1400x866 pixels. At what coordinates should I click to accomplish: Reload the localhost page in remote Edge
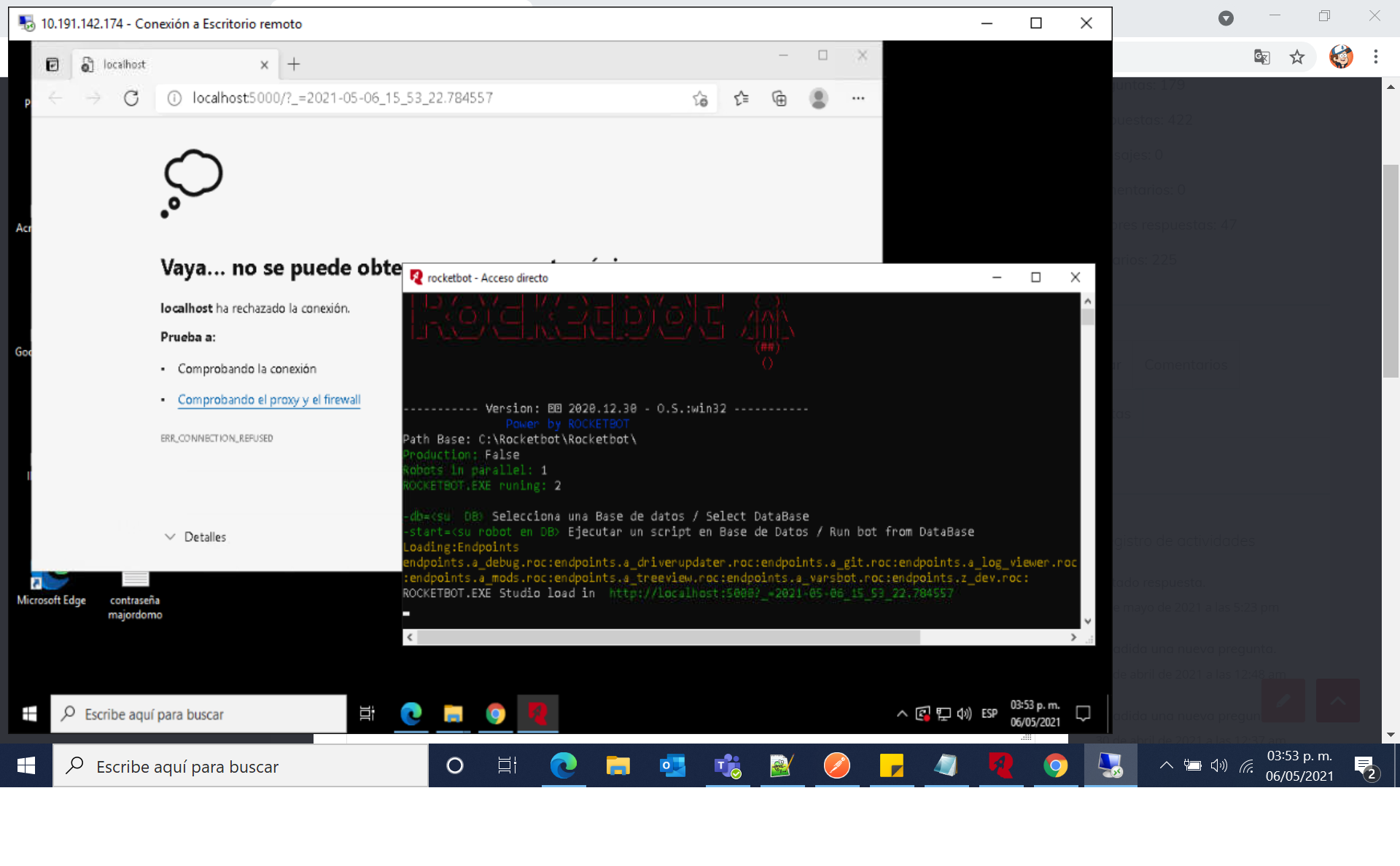tap(131, 98)
